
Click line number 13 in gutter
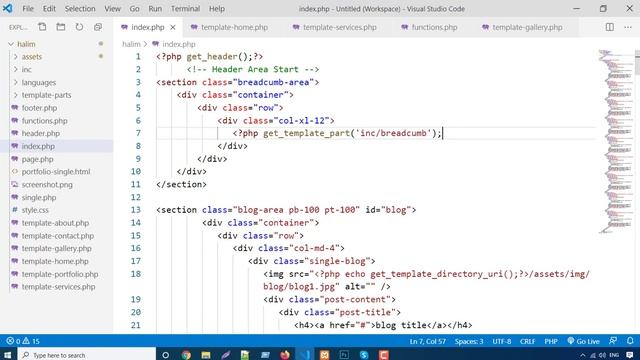click(x=136, y=210)
